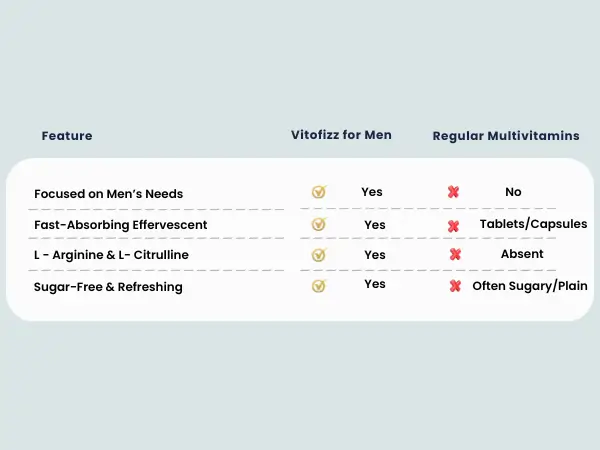Image resolution: width=600 pixels, height=450 pixels.
Task: Click the Tablets/Capsules text
Action: (x=533, y=224)
